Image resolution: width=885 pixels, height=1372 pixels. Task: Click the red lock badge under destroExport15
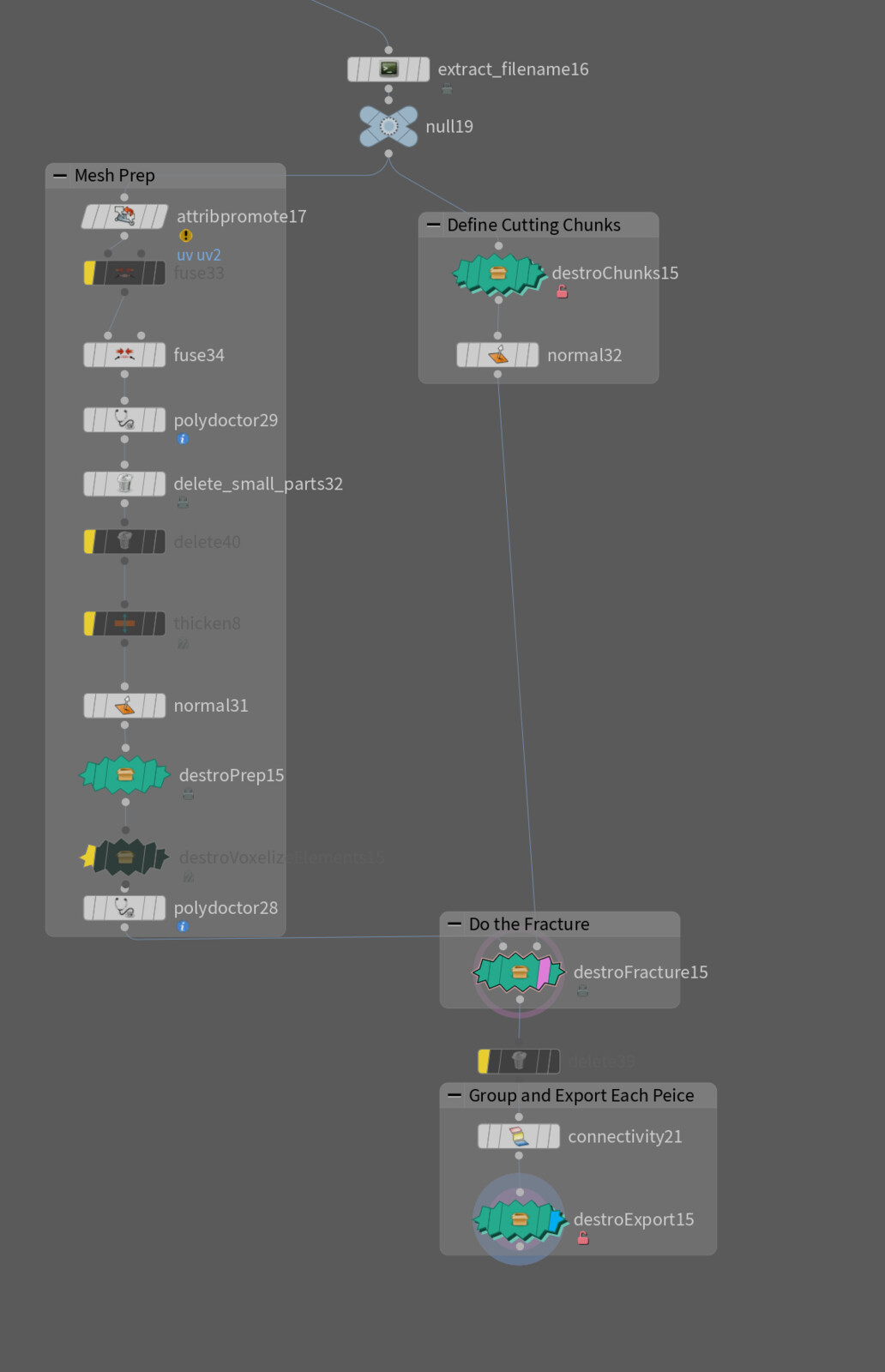583,1238
